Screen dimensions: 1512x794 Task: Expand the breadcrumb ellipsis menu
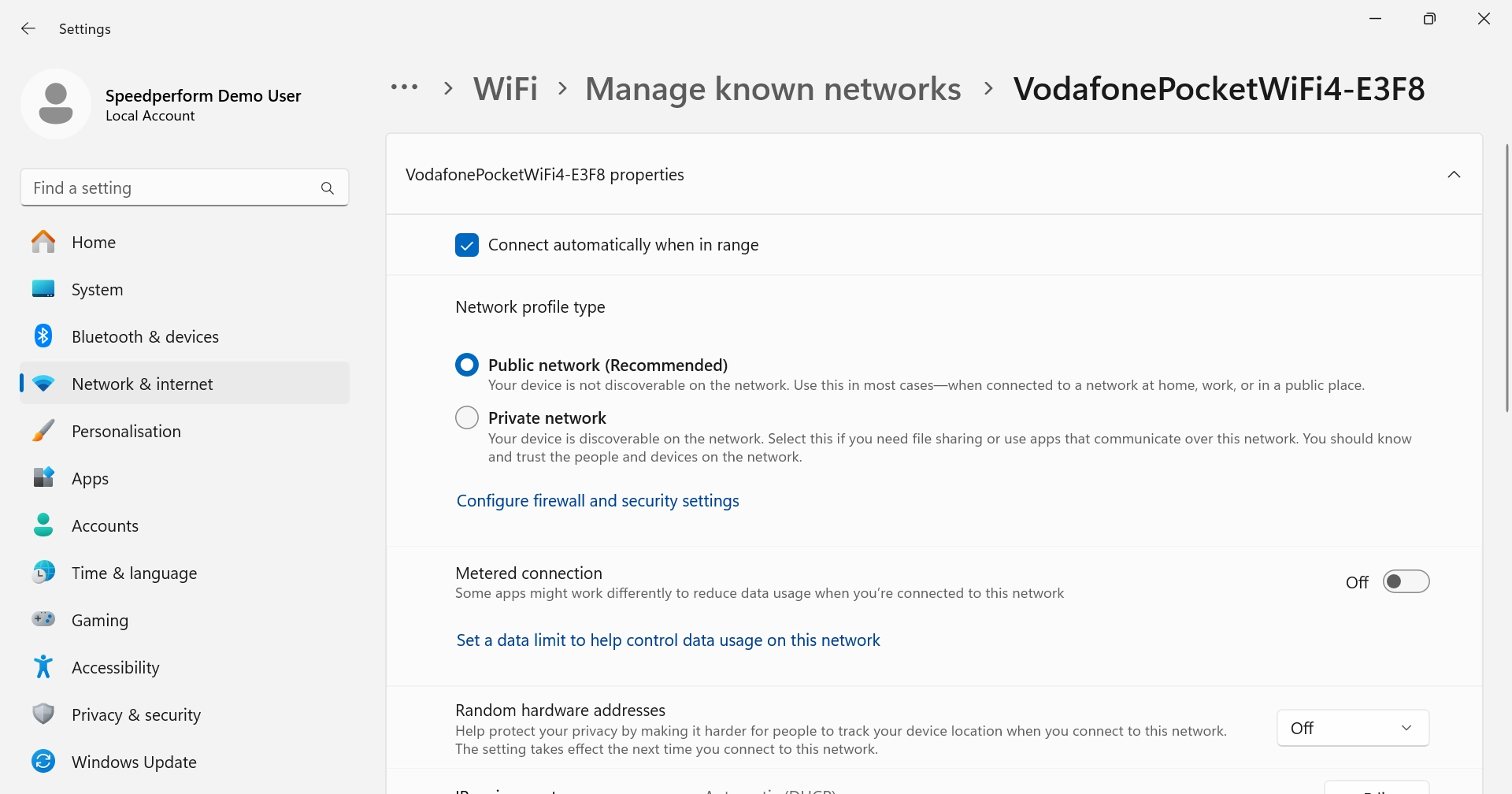pos(404,88)
